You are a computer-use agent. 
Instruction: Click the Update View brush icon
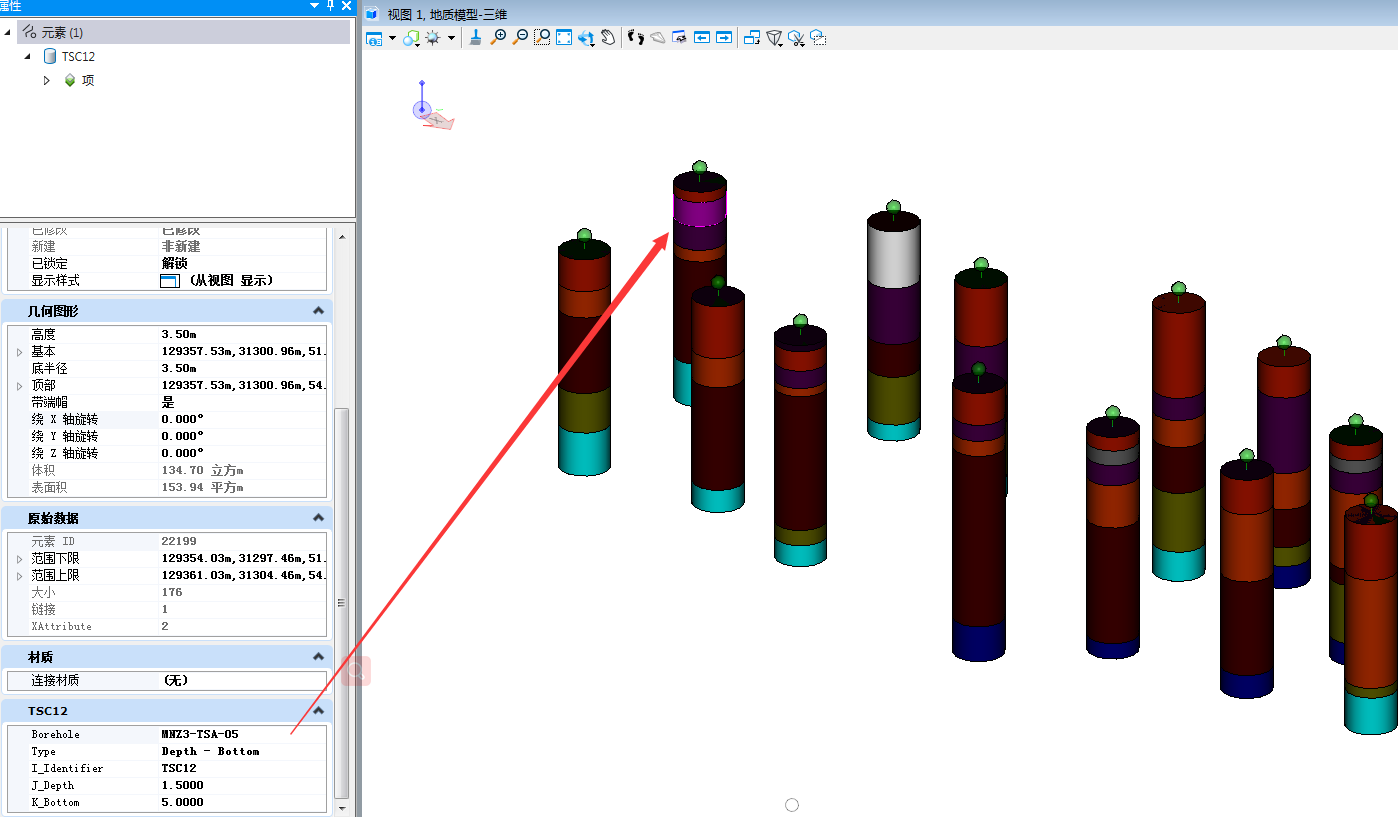[476, 38]
